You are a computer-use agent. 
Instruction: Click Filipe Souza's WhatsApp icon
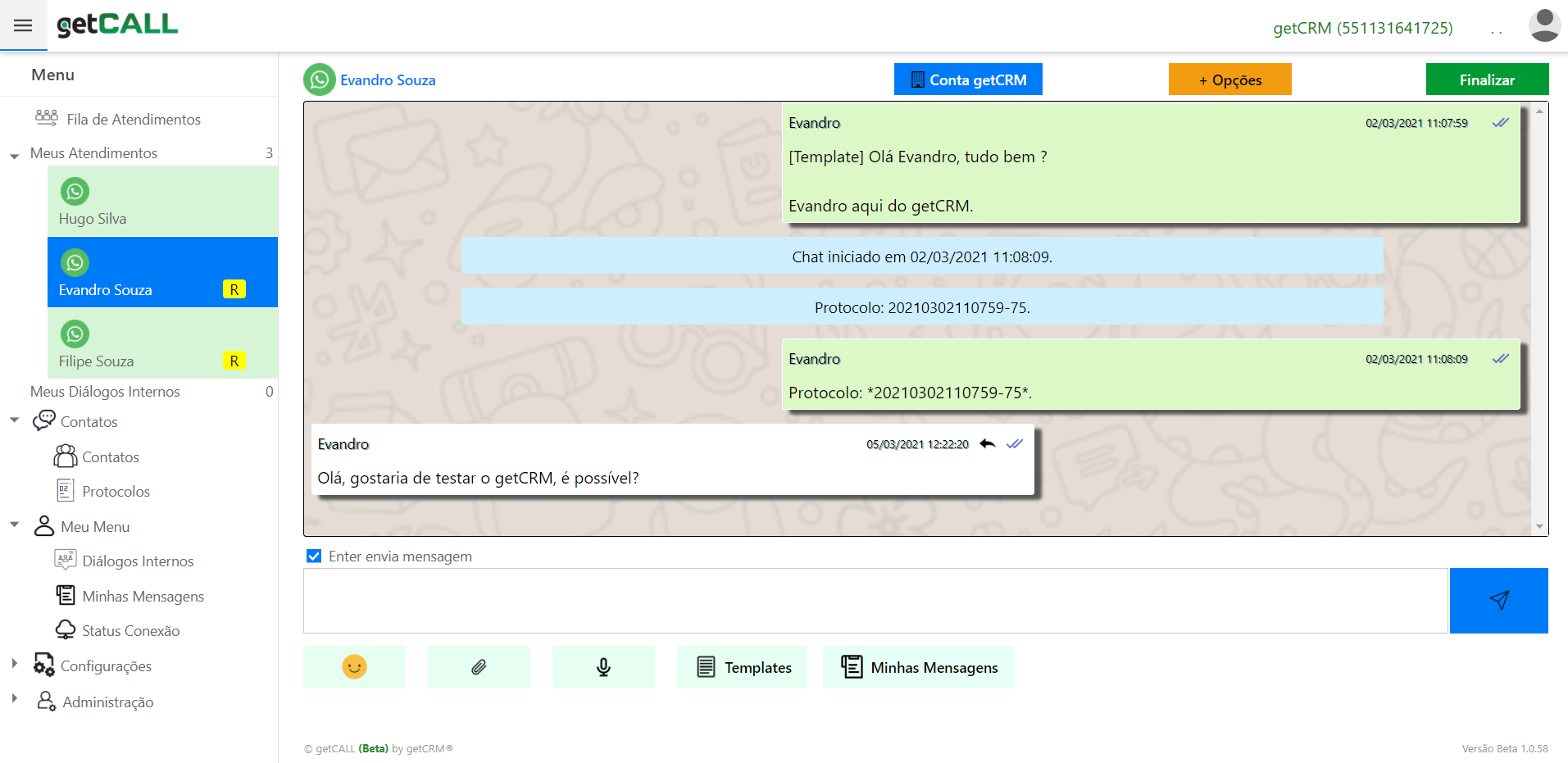coord(75,334)
